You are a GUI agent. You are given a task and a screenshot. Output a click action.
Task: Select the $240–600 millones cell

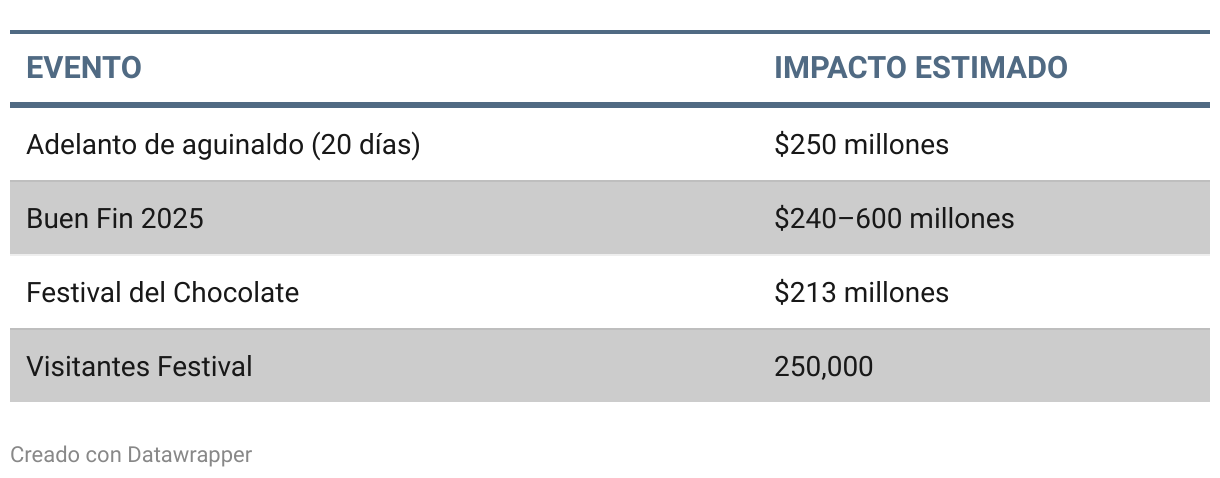pyautogui.click(x=894, y=218)
